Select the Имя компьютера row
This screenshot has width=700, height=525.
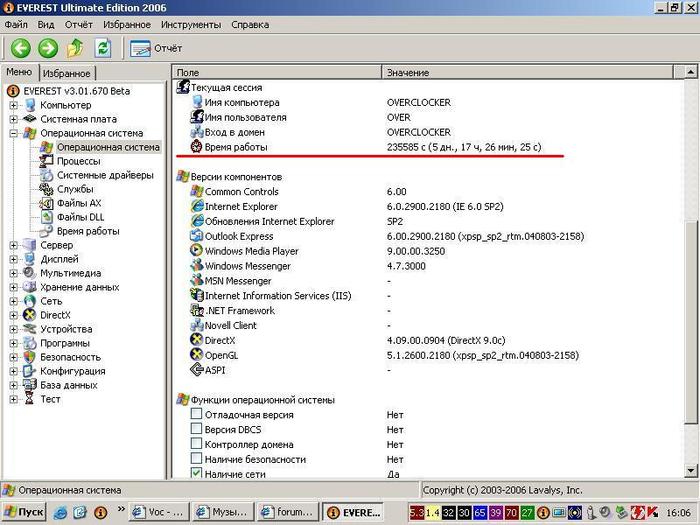(321, 103)
